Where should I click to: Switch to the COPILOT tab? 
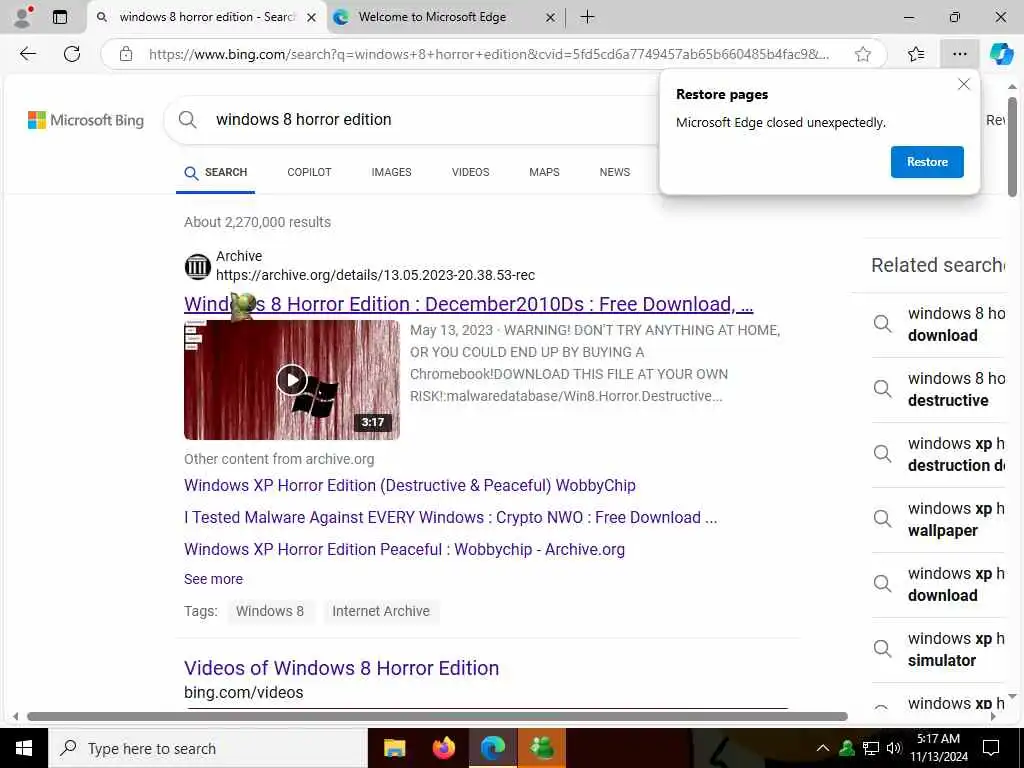pyautogui.click(x=310, y=172)
